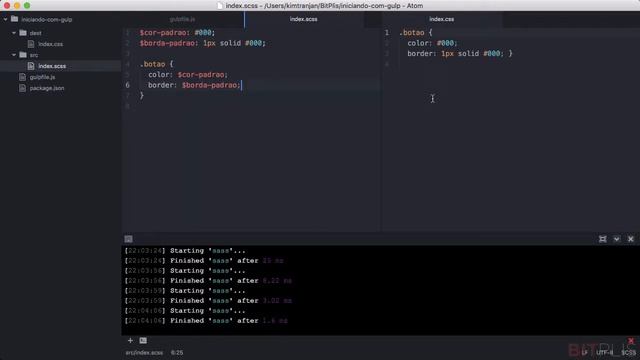This screenshot has height=360, width=640.
Task: Click the terminal status icon beside plus
Action: point(143,340)
